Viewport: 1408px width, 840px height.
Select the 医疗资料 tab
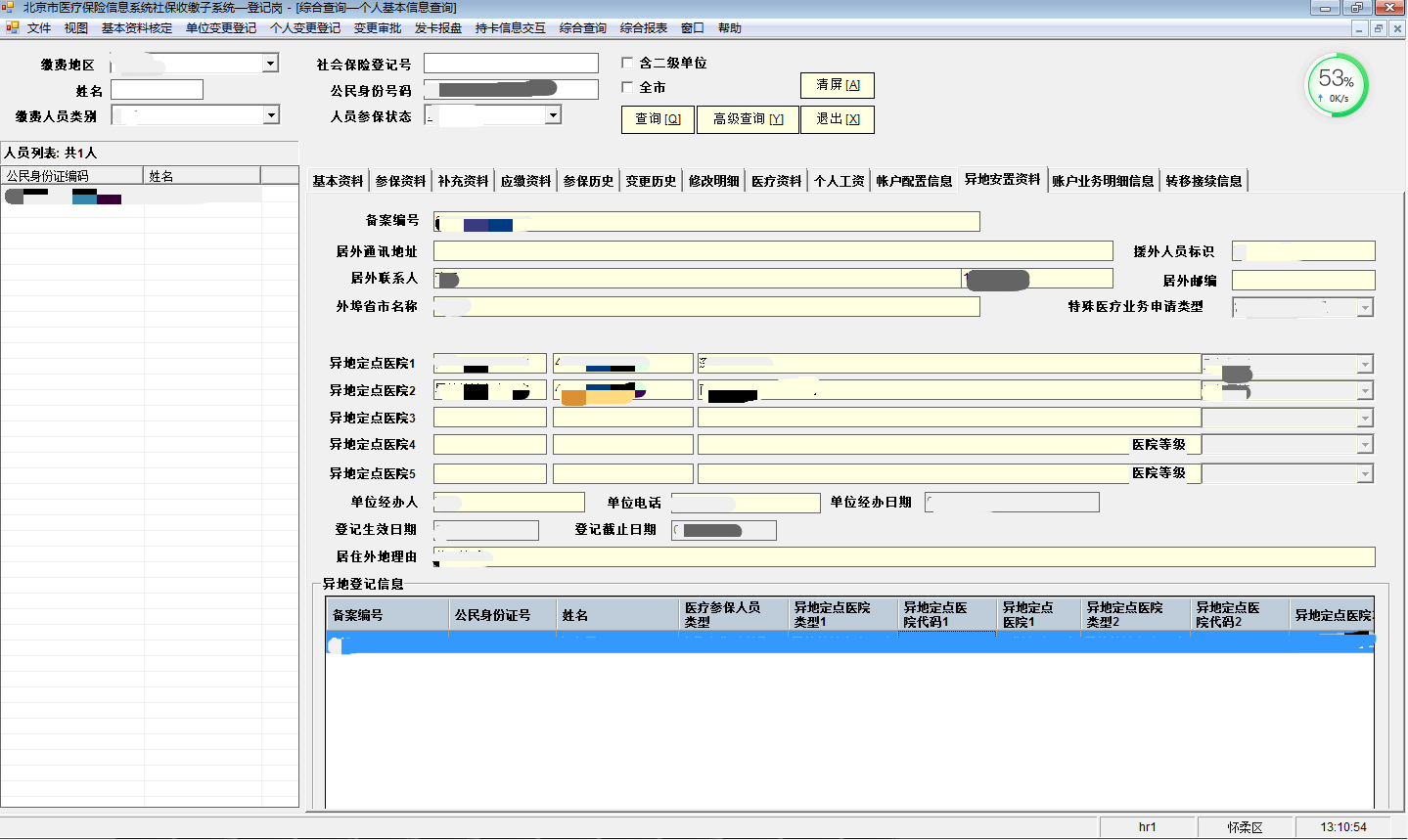pyautogui.click(x=776, y=181)
